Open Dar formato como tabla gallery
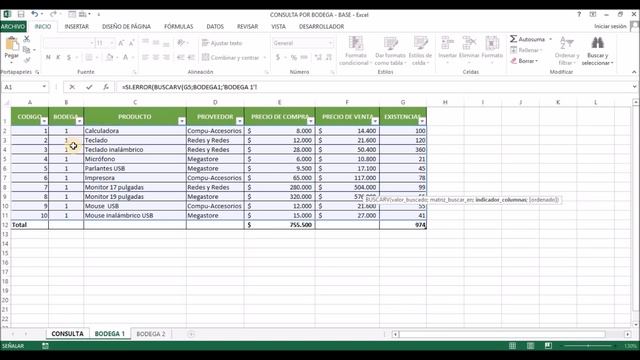The image size is (640, 360). tap(390, 51)
